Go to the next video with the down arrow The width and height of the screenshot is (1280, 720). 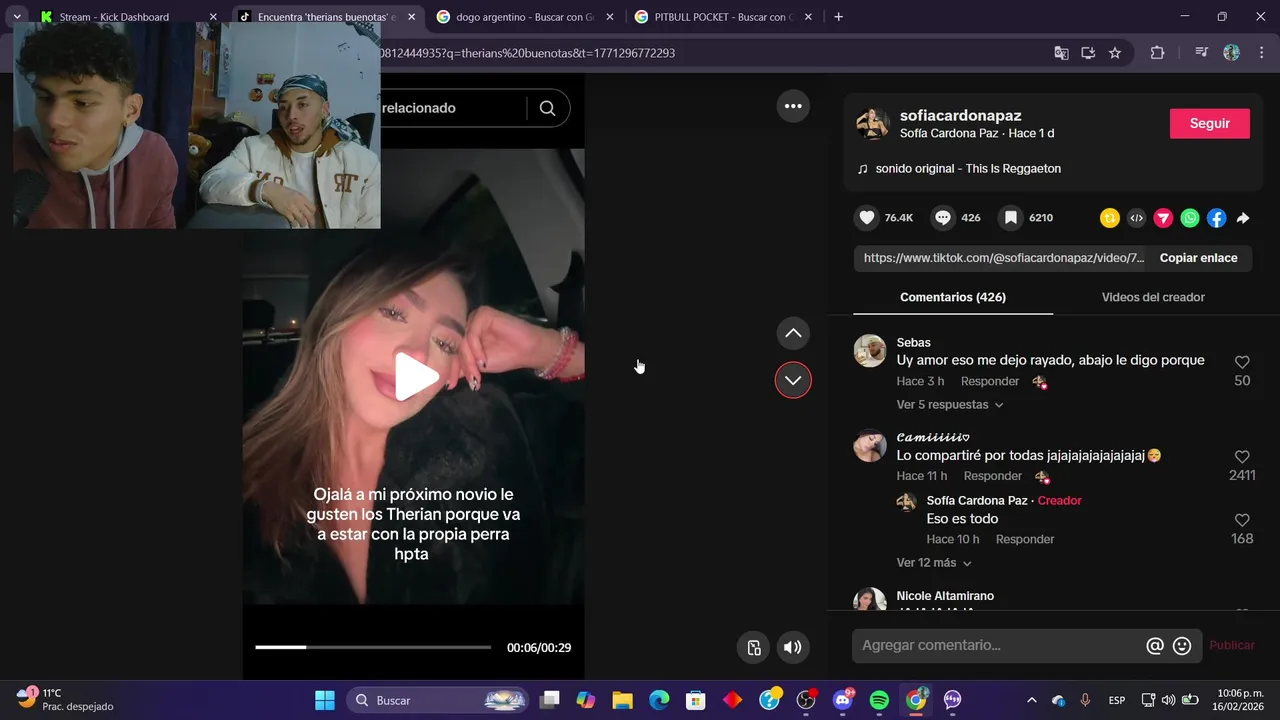pos(793,380)
